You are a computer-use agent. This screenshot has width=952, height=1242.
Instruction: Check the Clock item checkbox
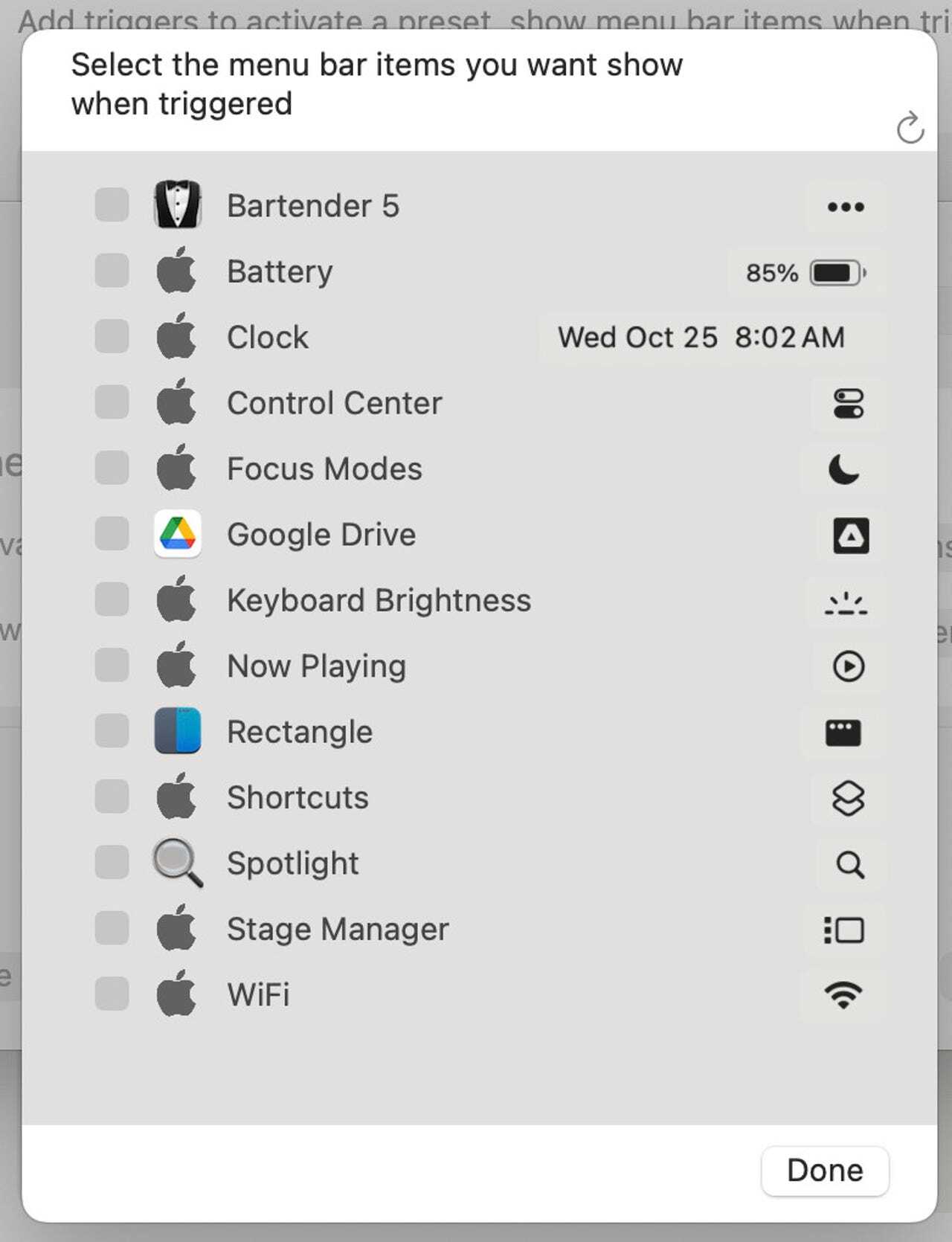click(112, 337)
